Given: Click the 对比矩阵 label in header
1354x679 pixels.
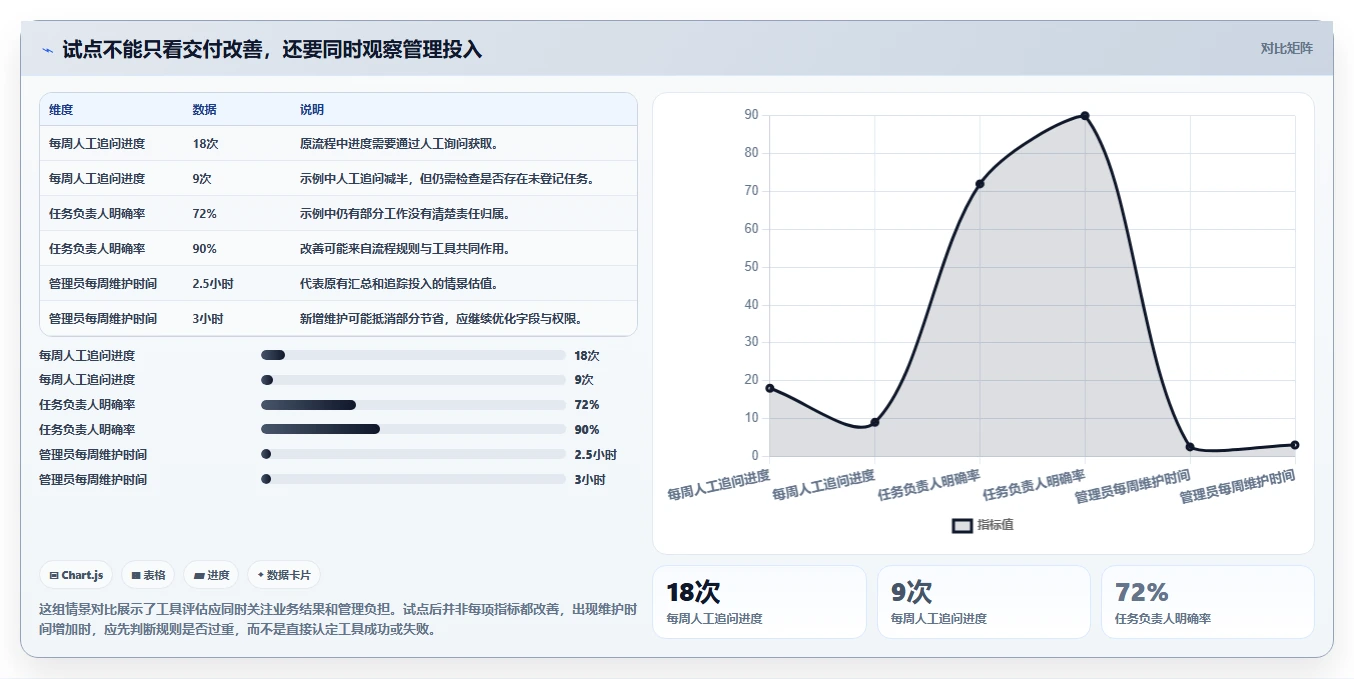Looking at the screenshot, I should (1287, 48).
